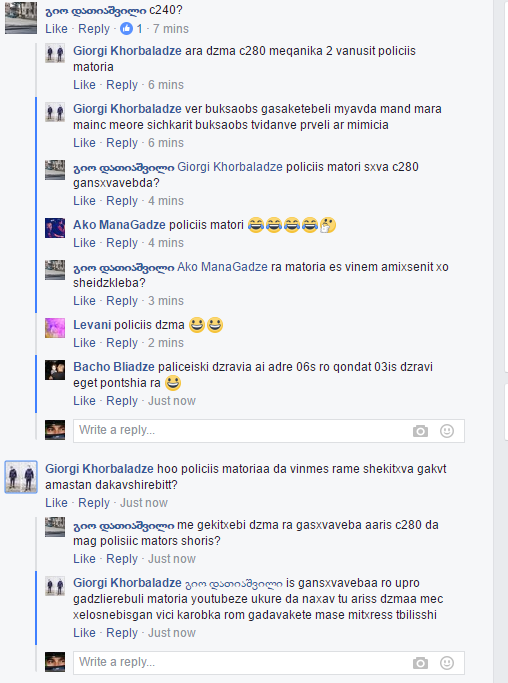Click camera icon in upper reply box
Viewport: 508px width, 683px height.
(x=420, y=431)
